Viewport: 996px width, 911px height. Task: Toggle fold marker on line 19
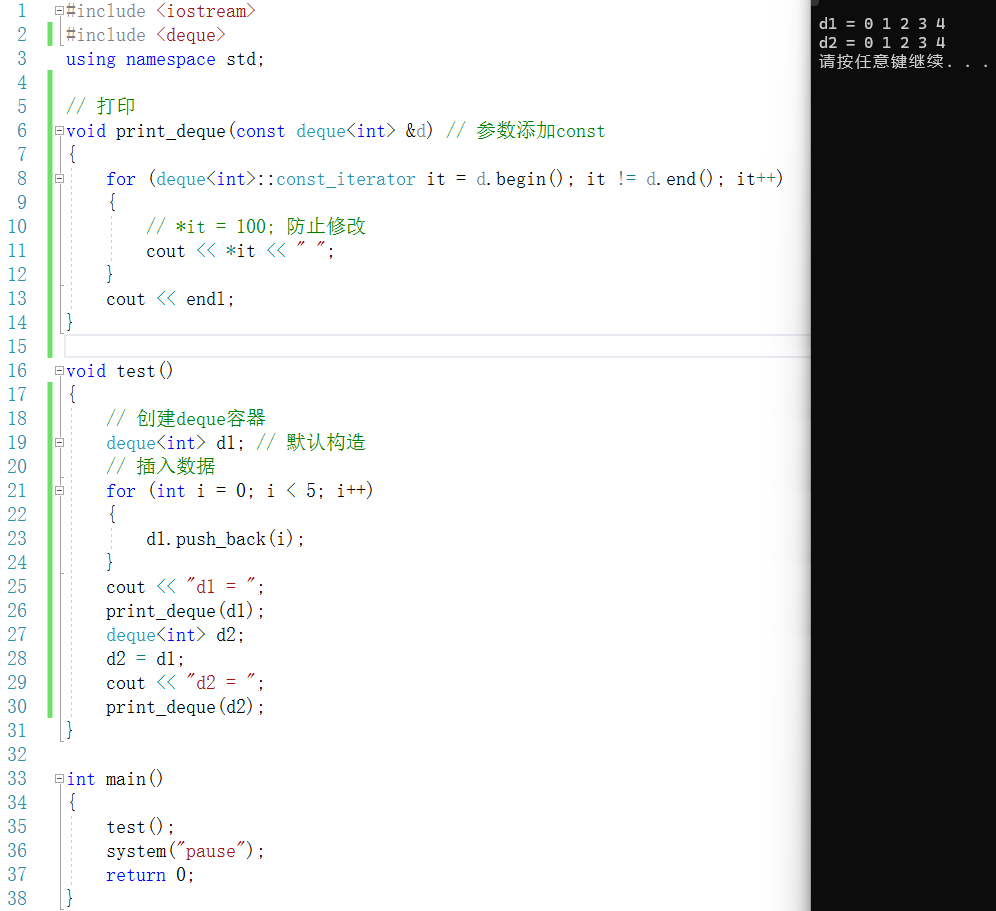(x=59, y=443)
